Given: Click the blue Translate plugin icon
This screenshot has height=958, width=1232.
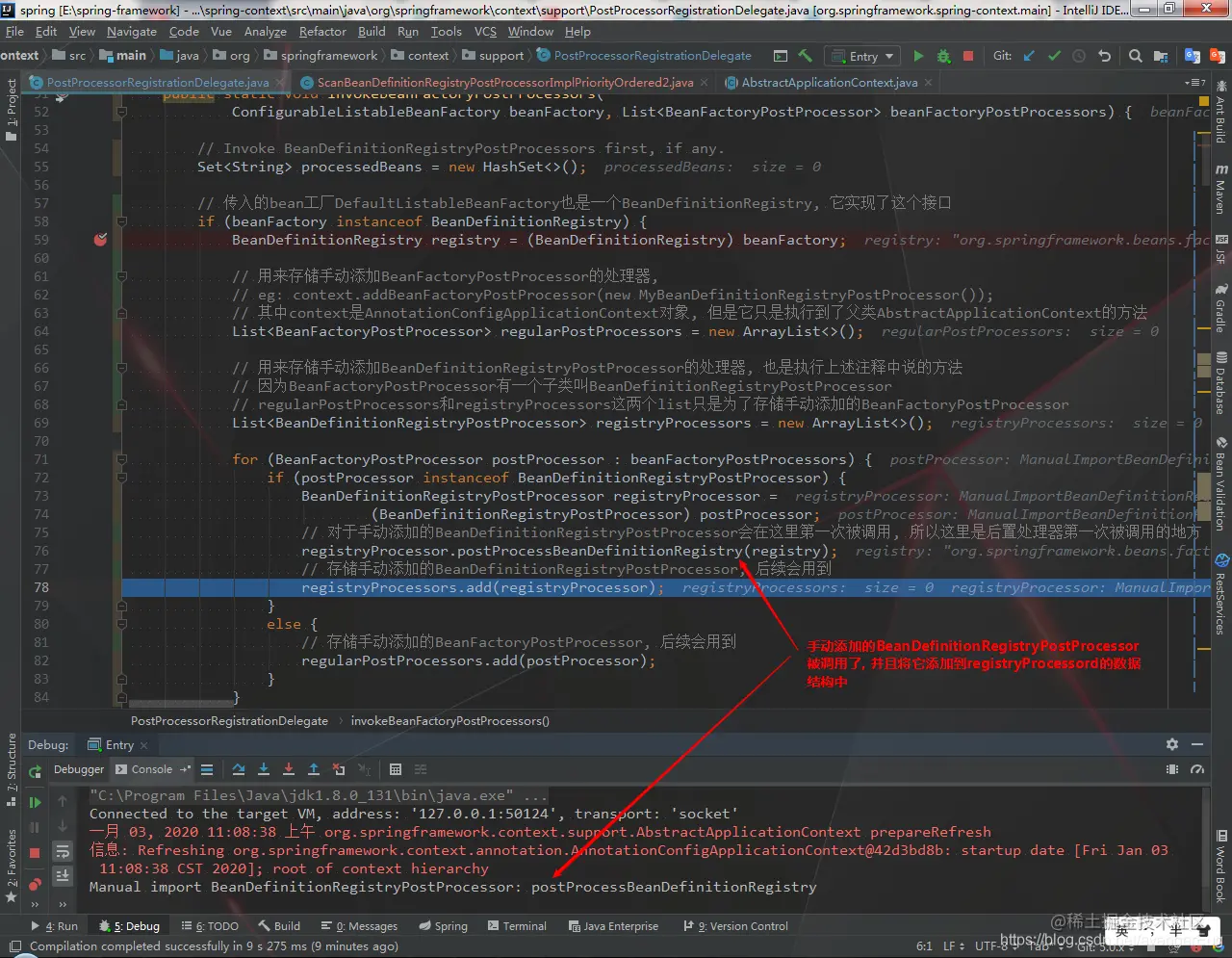Looking at the screenshot, I should click(1193, 56).
